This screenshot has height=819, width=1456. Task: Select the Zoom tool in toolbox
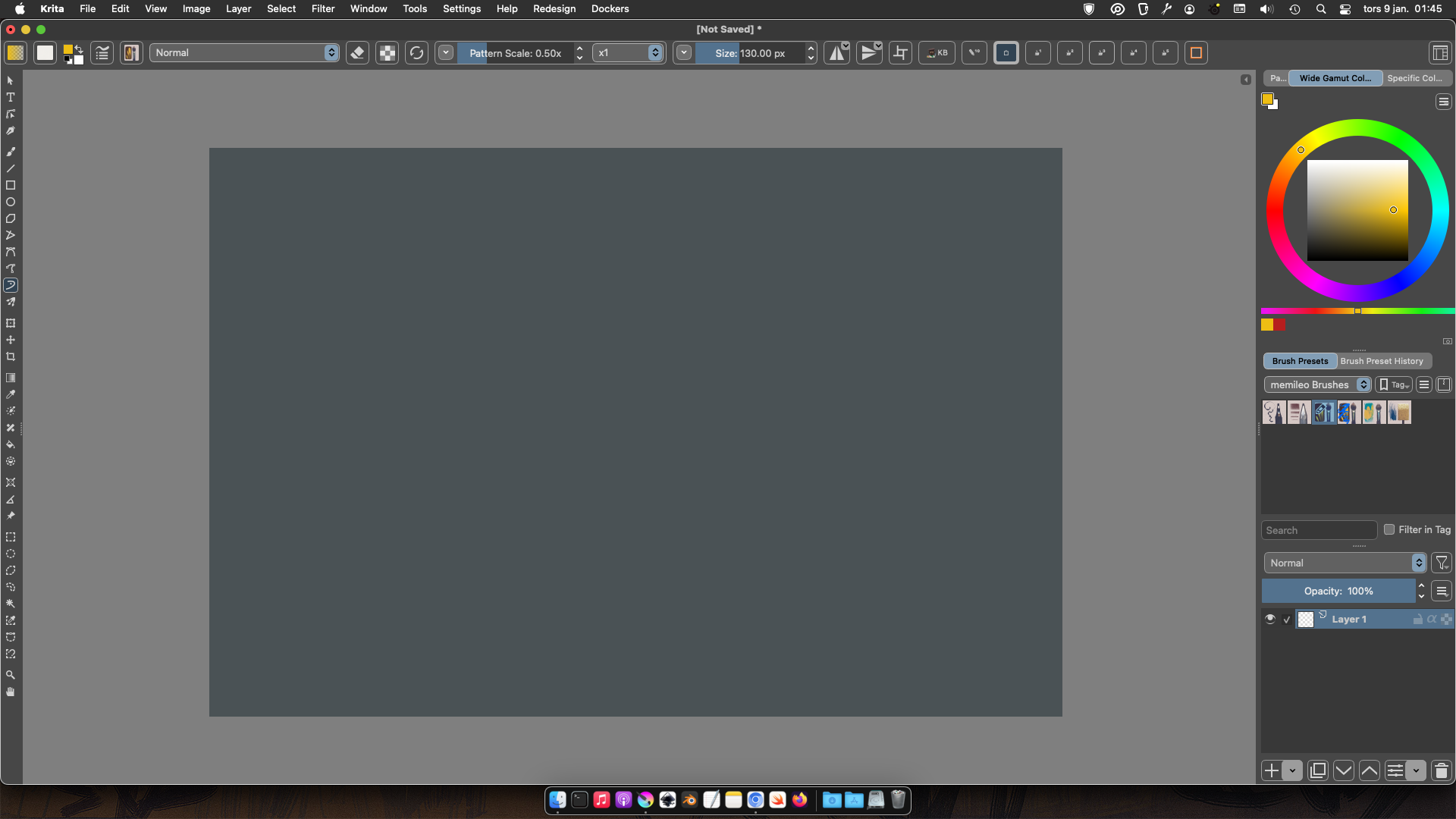click(x=11, y=675)
